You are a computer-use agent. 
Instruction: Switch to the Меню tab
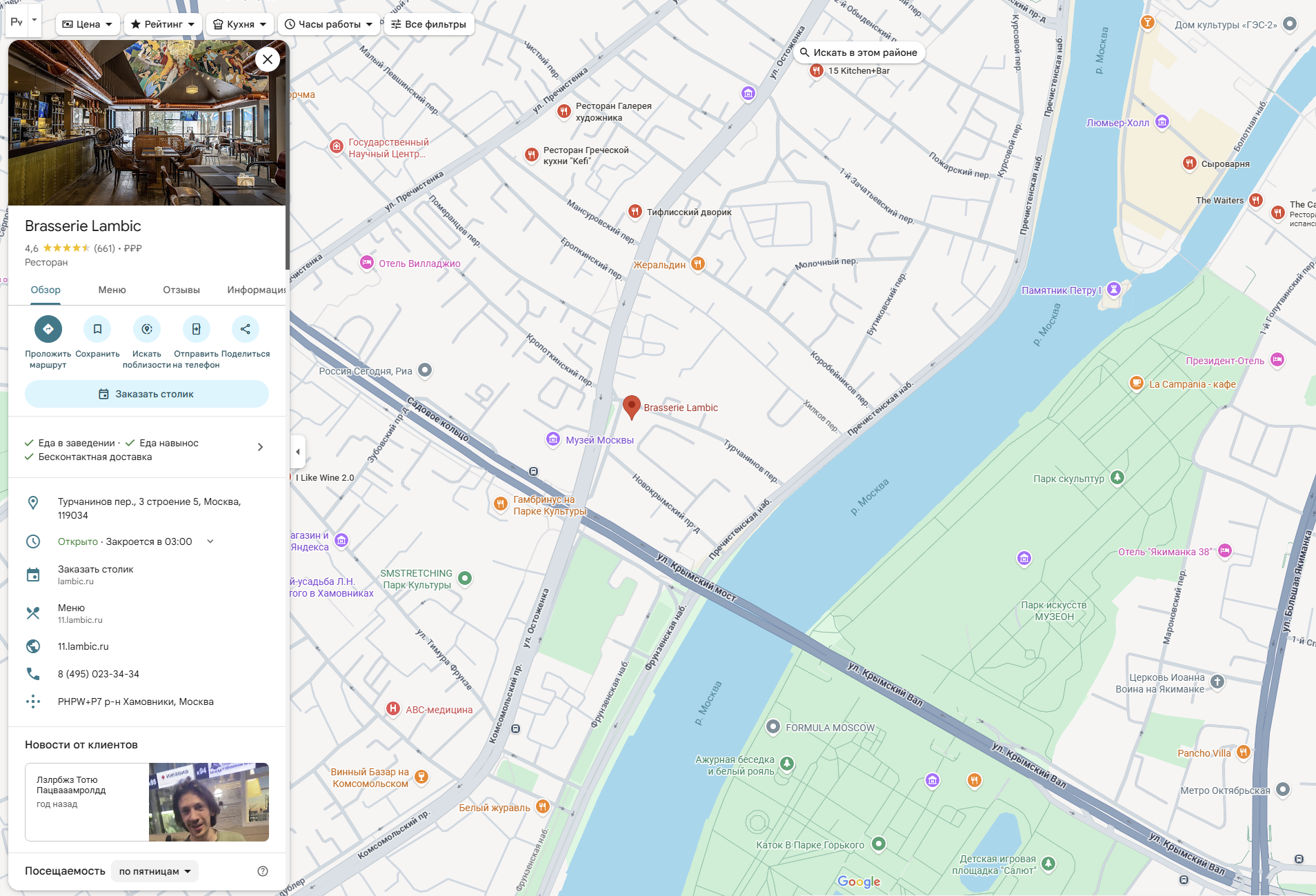pos(112,290)
